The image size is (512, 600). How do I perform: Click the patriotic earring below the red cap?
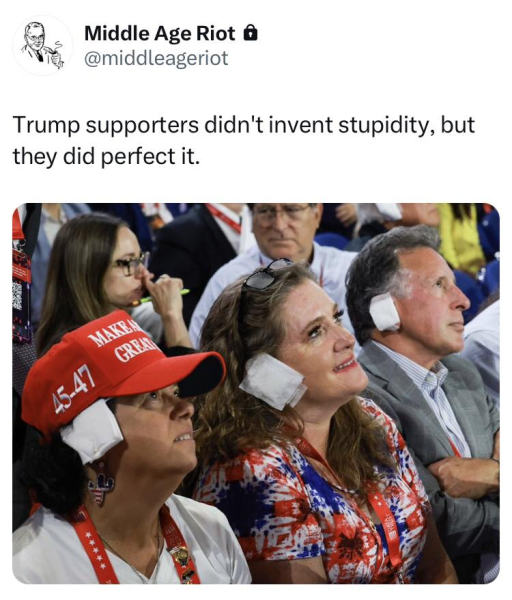(101, 484)
